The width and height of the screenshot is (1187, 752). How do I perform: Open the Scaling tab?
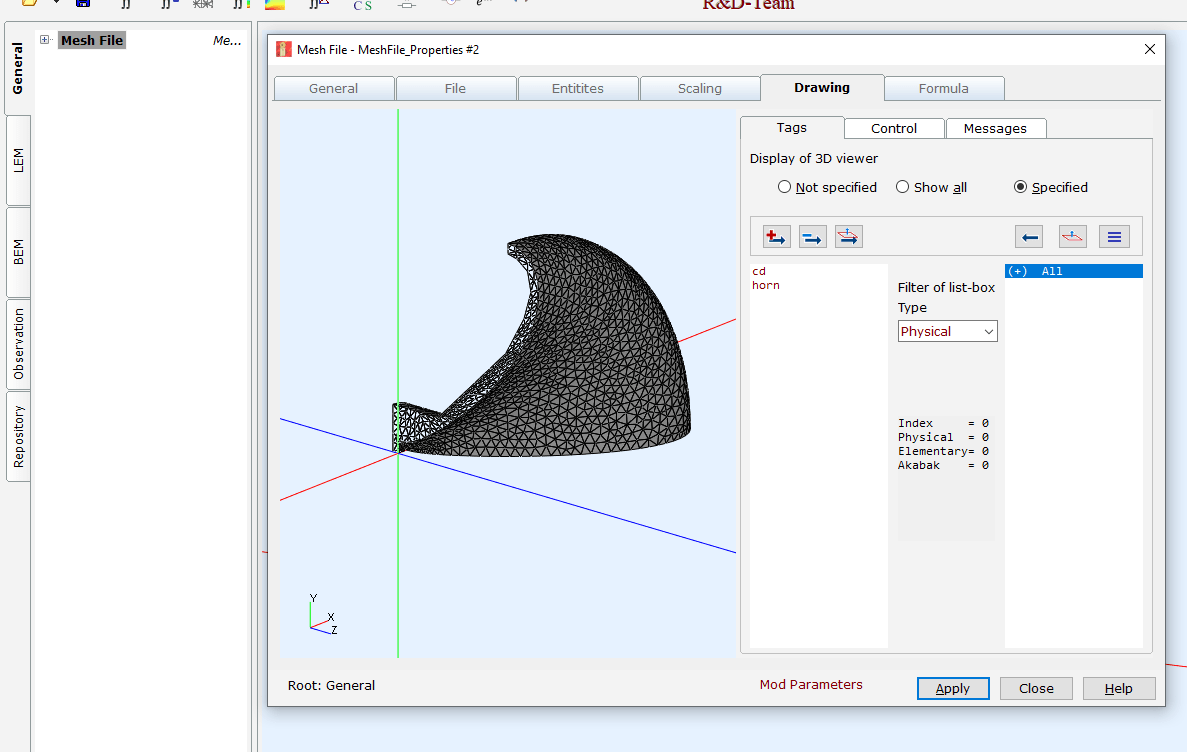tap(699, 89)
